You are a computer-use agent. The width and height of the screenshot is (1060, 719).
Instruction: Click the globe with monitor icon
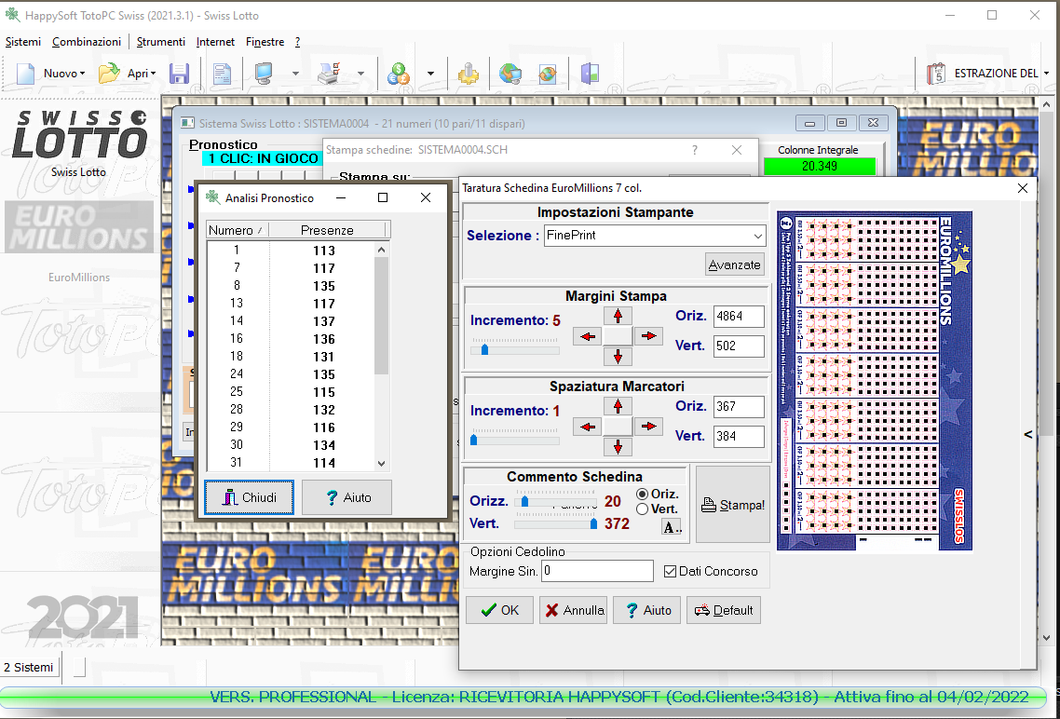coord(510,73)
